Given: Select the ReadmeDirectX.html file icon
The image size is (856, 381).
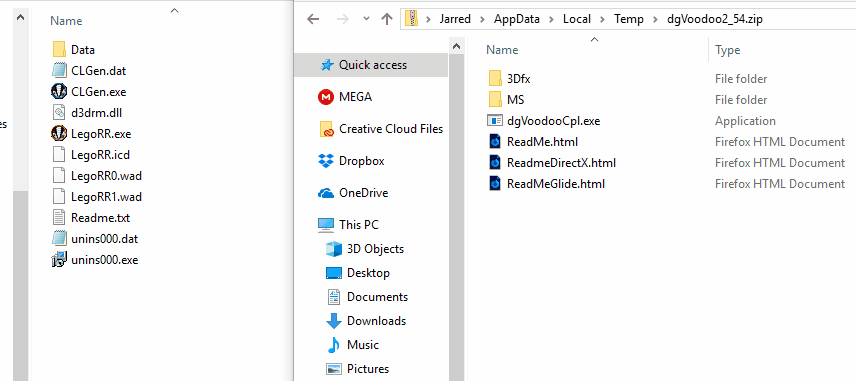Looking at the screenshot, I should click(x=495, y=163).
